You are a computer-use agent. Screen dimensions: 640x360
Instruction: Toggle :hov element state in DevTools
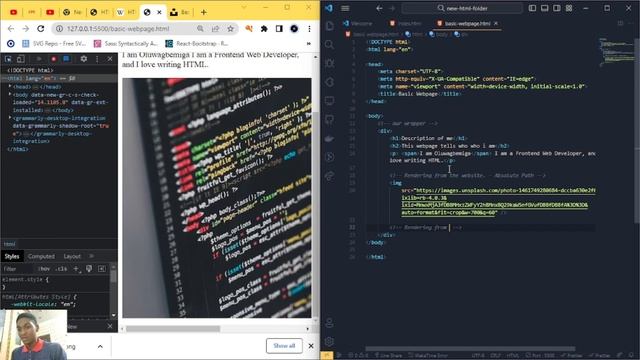tap(44, 269)
